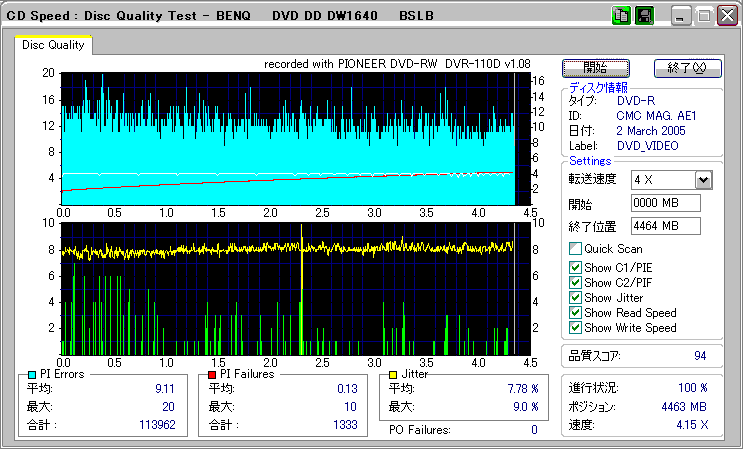743x449 pixels.
Task: Select the Disc Quality tab
Action: click(53, 45)
